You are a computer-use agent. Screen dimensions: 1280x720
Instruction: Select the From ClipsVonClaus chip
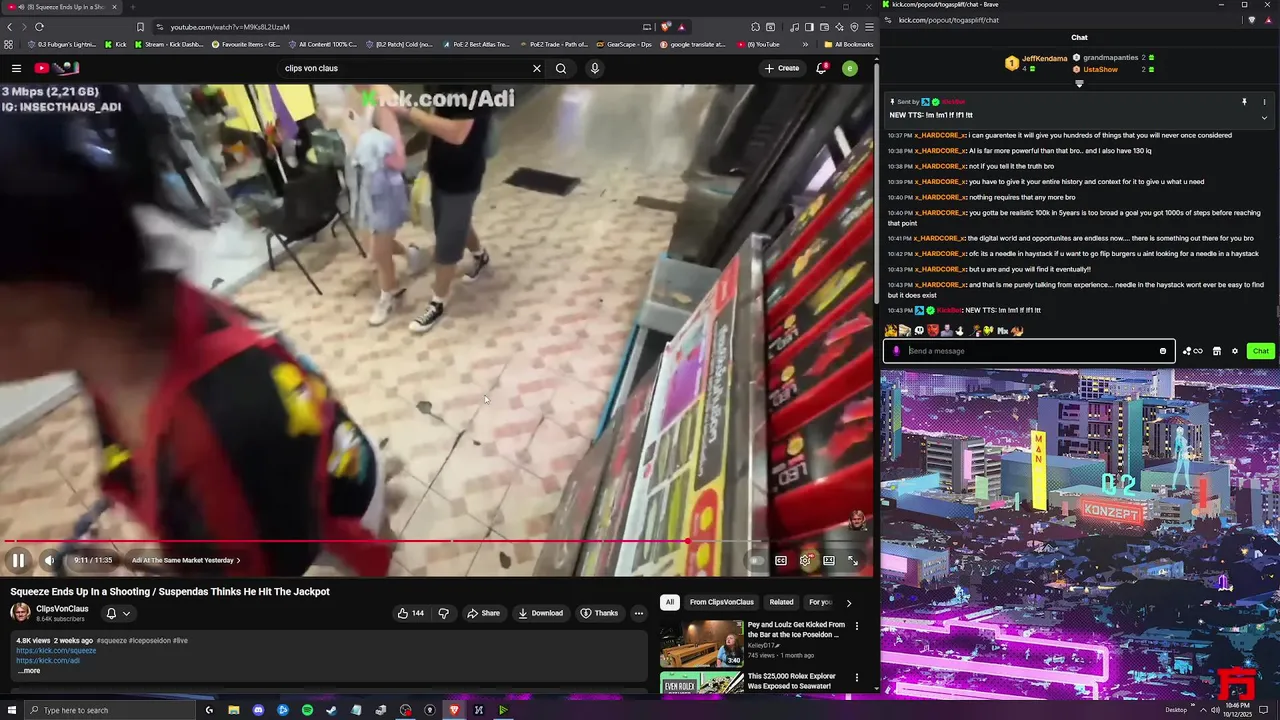pos(721,602)
